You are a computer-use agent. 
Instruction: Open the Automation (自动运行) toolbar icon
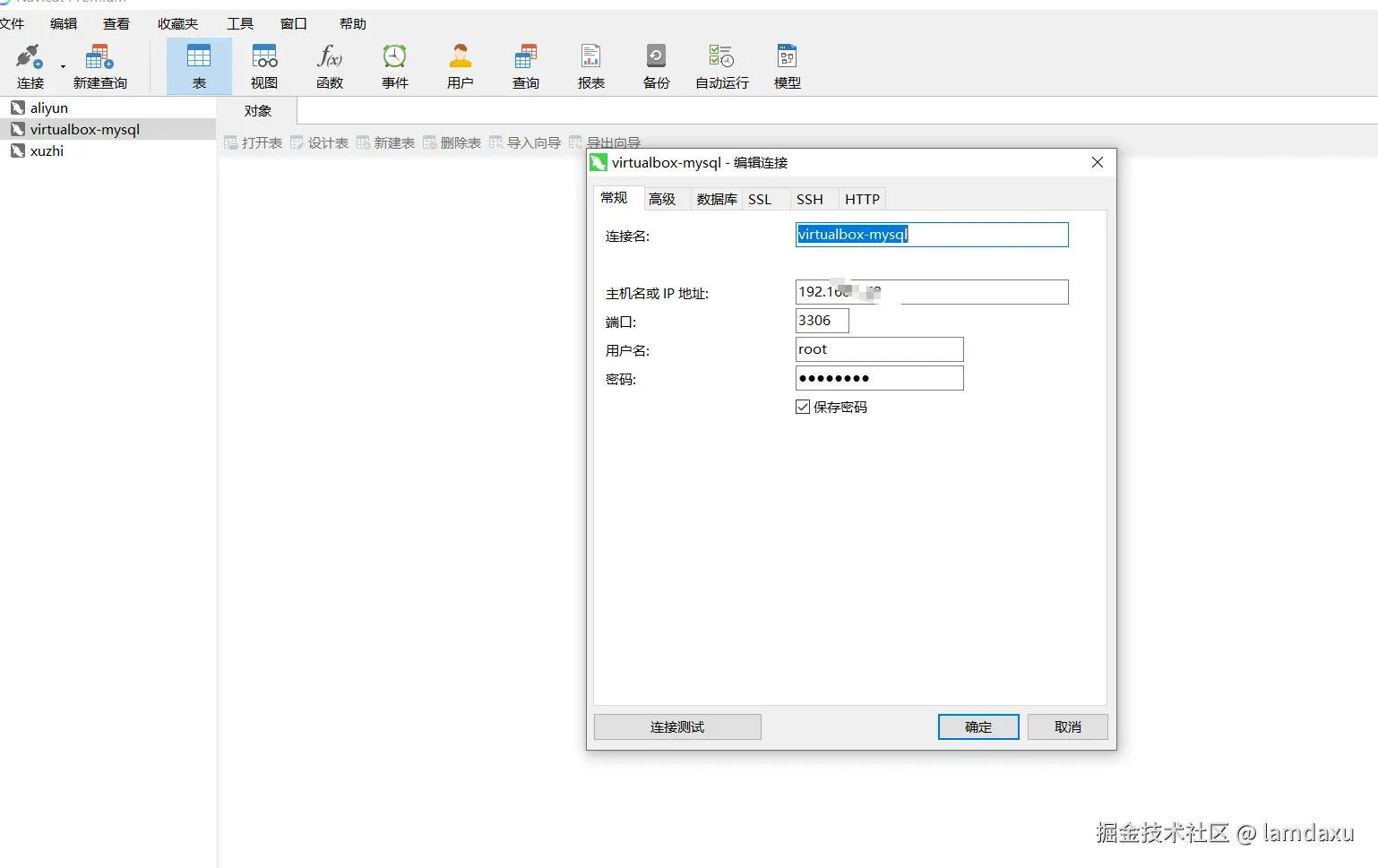point(722,66)
